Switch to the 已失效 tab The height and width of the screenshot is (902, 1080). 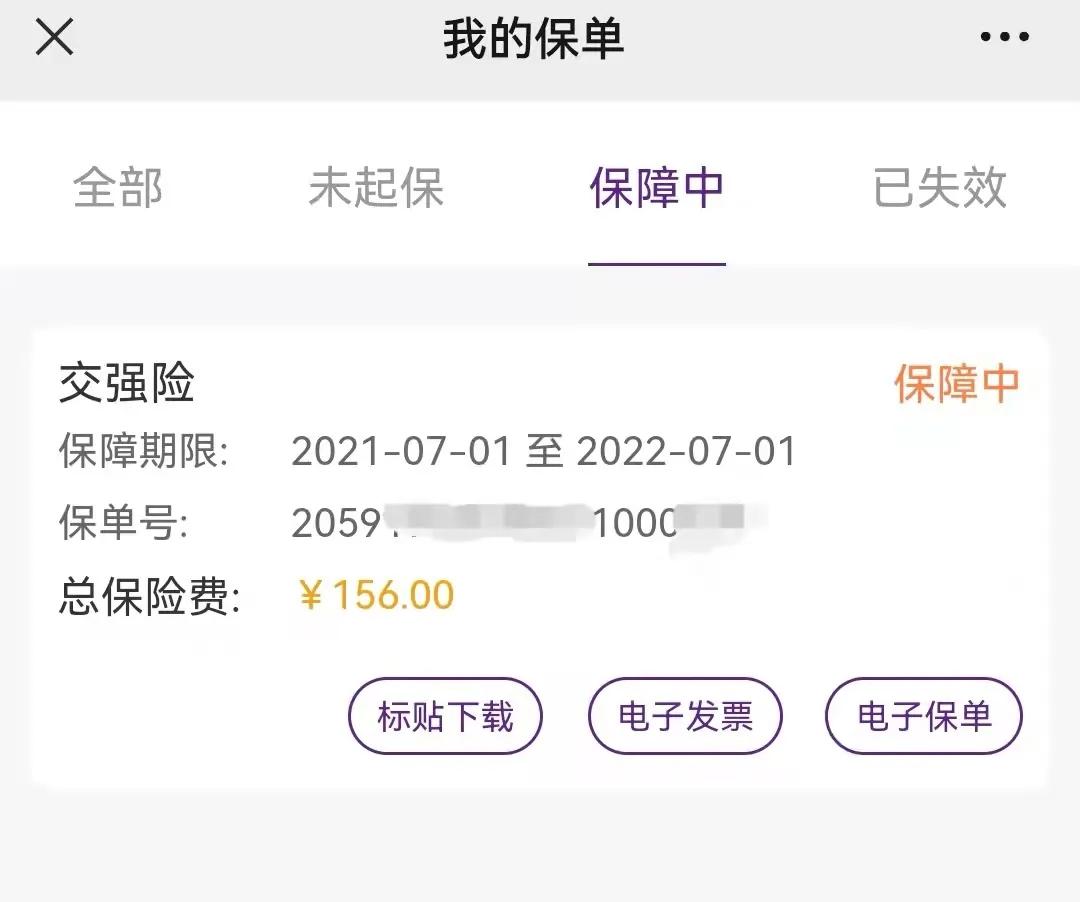point(936,190)
